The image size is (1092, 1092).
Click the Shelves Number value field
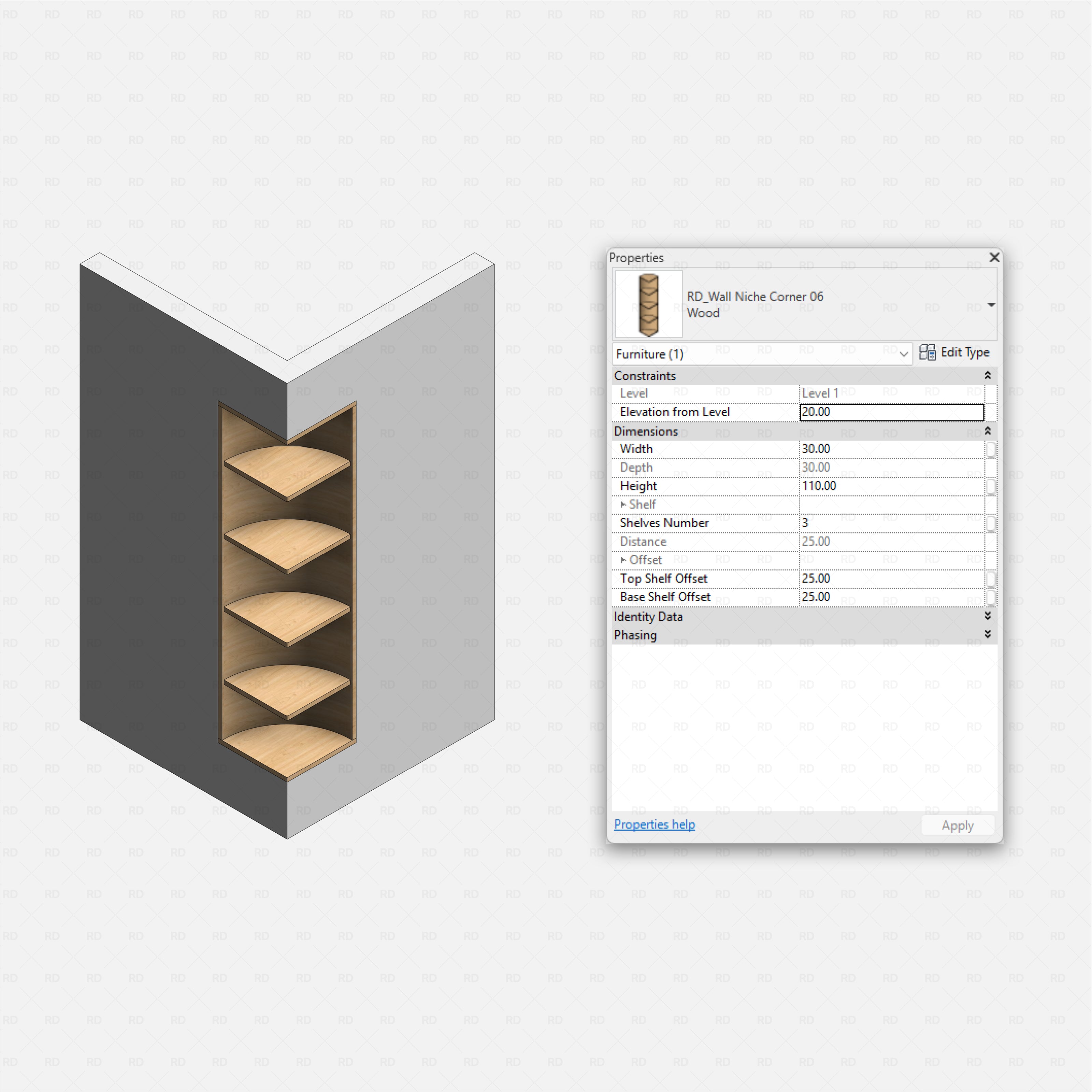[882, 523]
